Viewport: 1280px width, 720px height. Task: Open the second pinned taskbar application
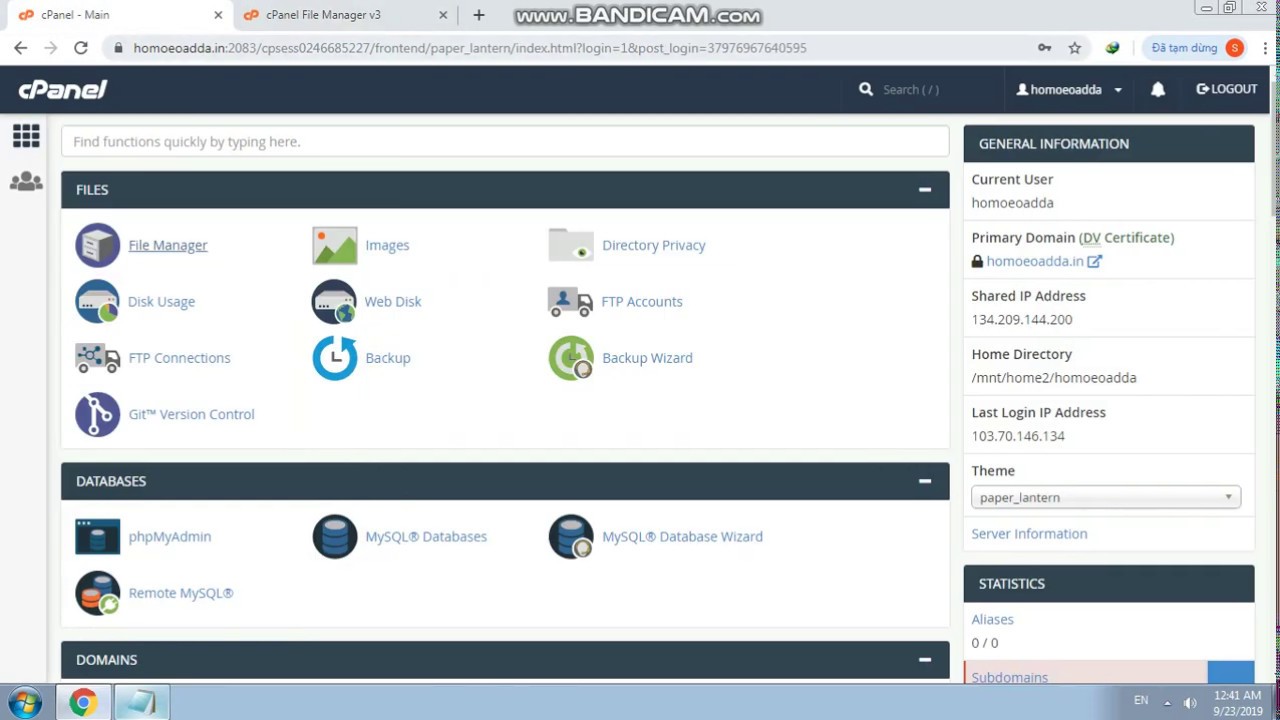point(141,702)
